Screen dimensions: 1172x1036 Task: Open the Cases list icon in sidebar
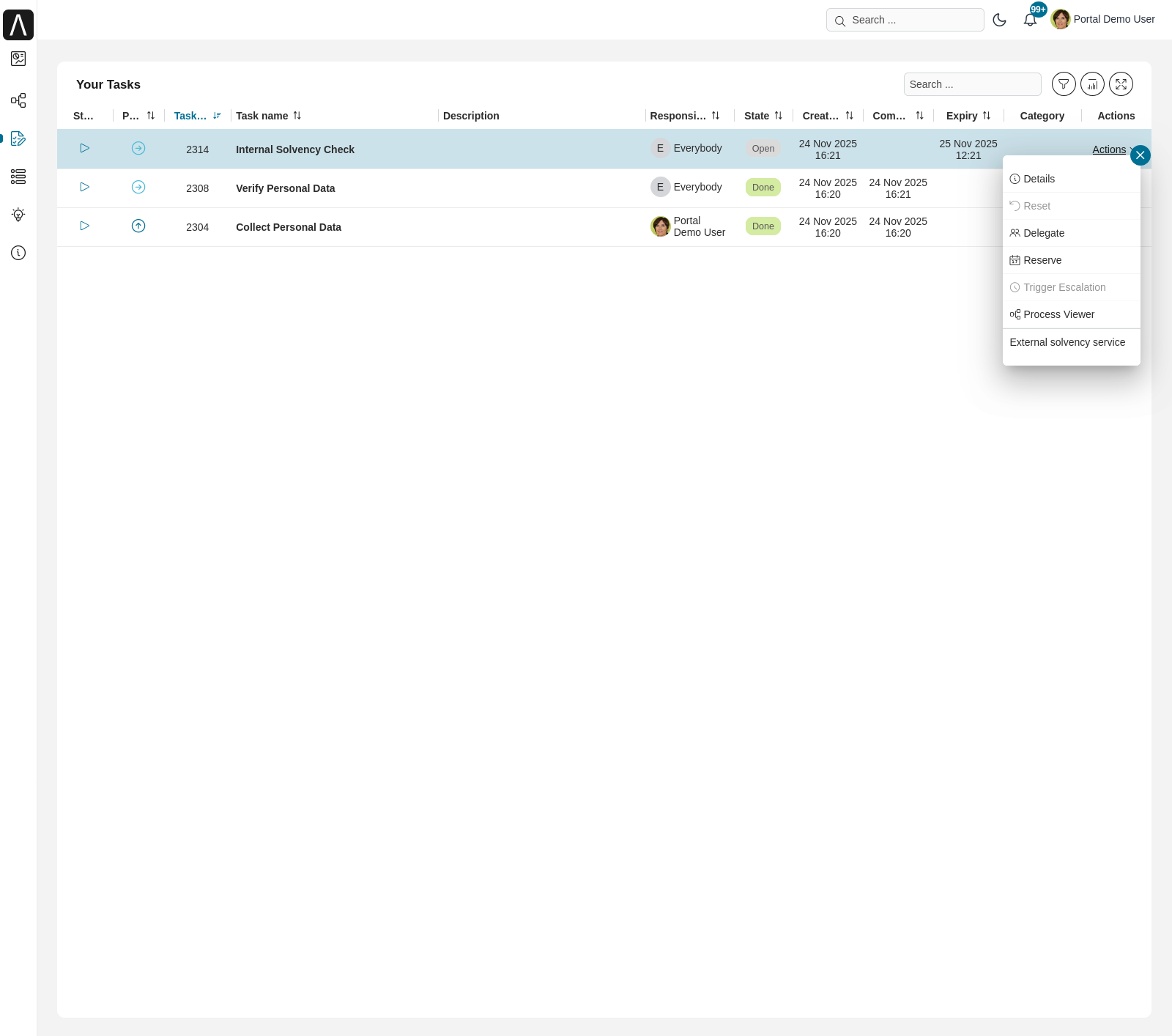pos(18,177)
